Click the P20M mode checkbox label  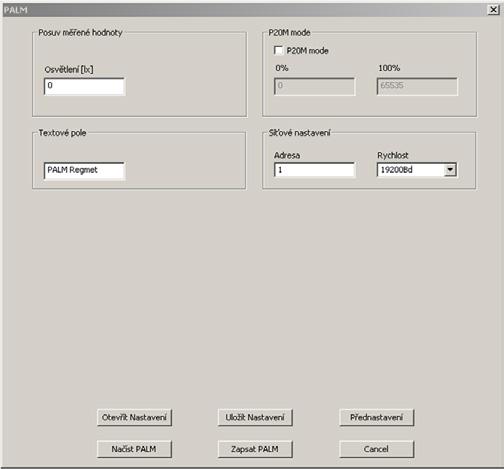coord(307,51)
